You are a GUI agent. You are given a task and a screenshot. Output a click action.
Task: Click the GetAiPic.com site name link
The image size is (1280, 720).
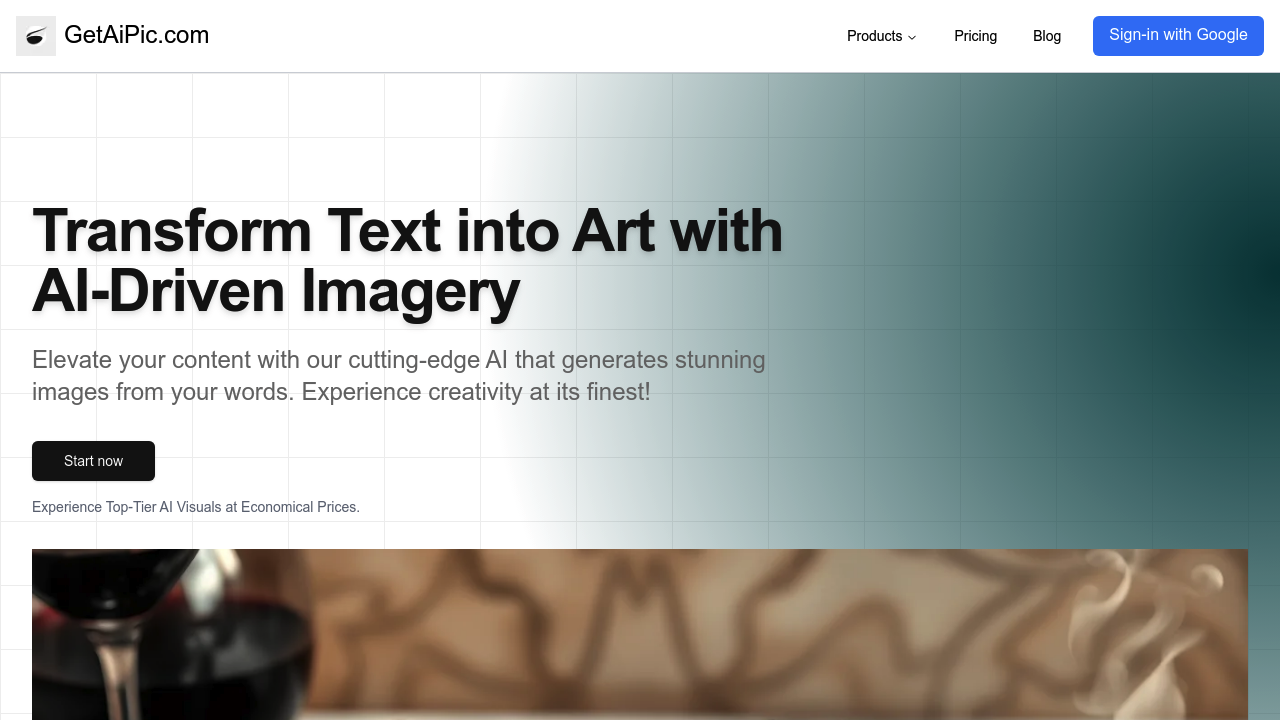pyautogui.click(x=137, y=34)
